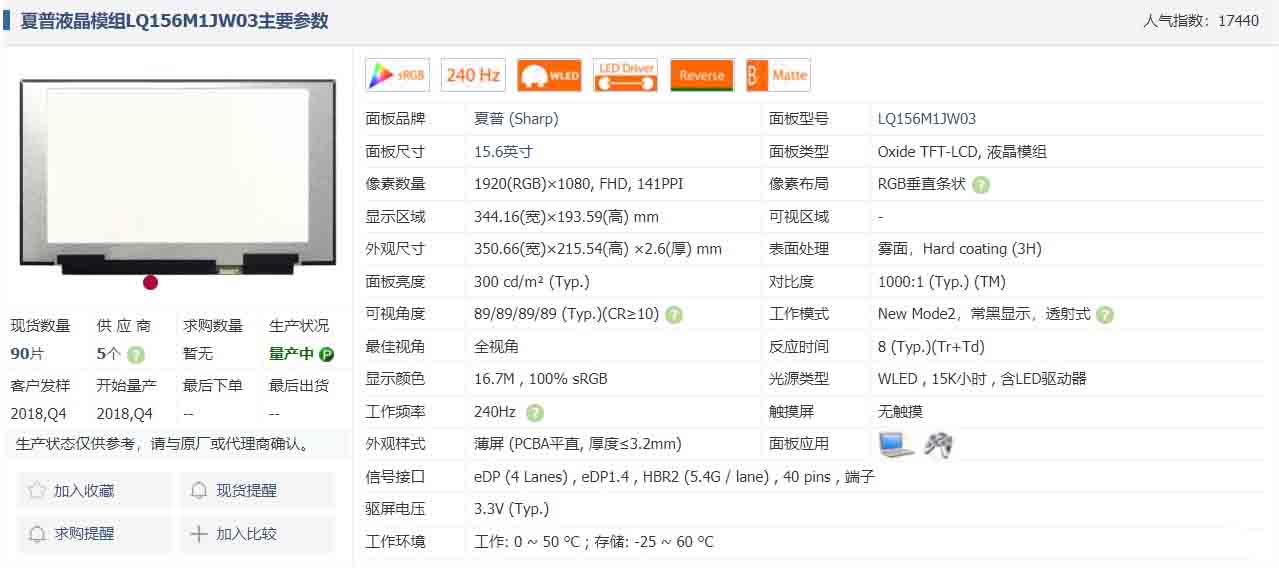
Task: Click the 3.3V (Typ.) drive voltage value
Action: [x=512, y=509]
